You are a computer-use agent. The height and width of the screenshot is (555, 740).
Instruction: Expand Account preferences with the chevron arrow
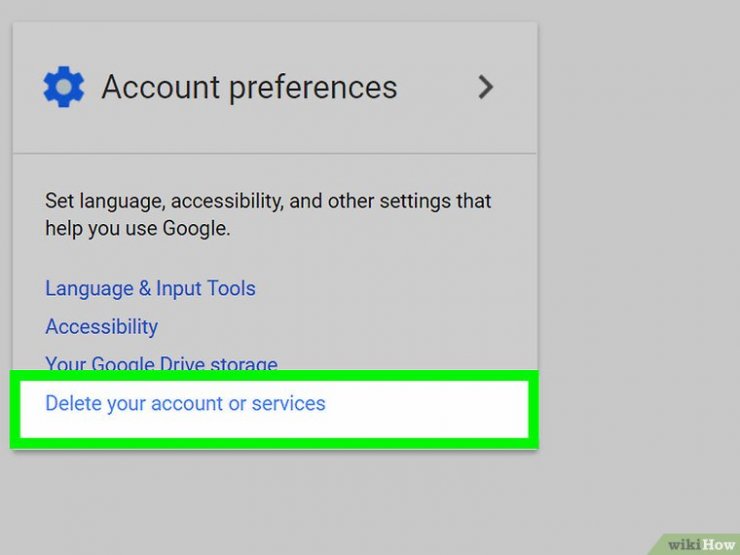(x=486, y=88)
